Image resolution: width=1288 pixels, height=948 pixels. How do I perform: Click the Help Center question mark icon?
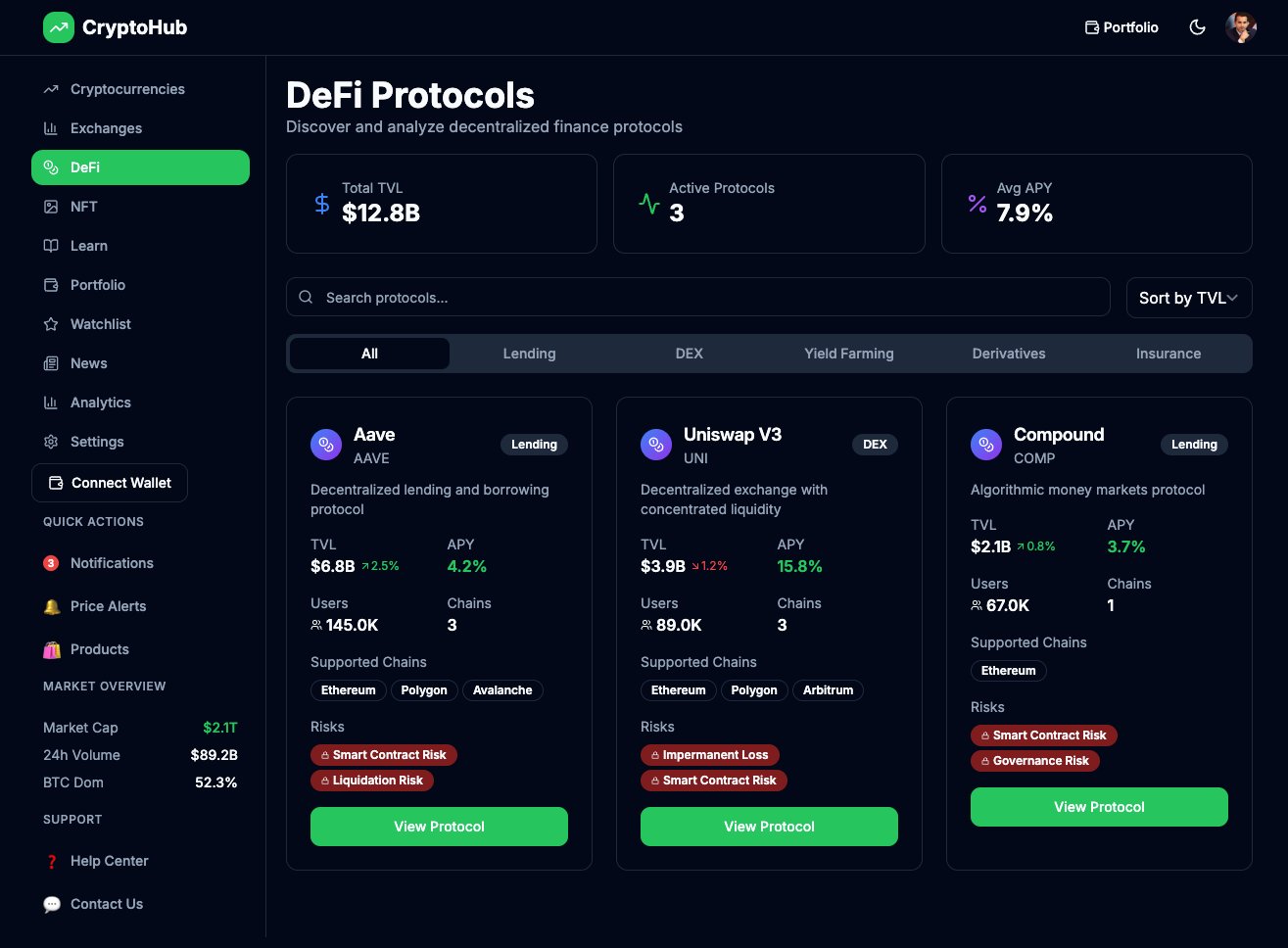(52, 861)
